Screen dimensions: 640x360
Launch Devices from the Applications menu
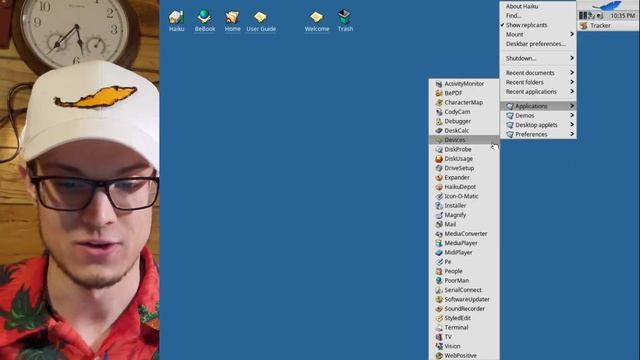pyautogui.click(x=464, y=140)
